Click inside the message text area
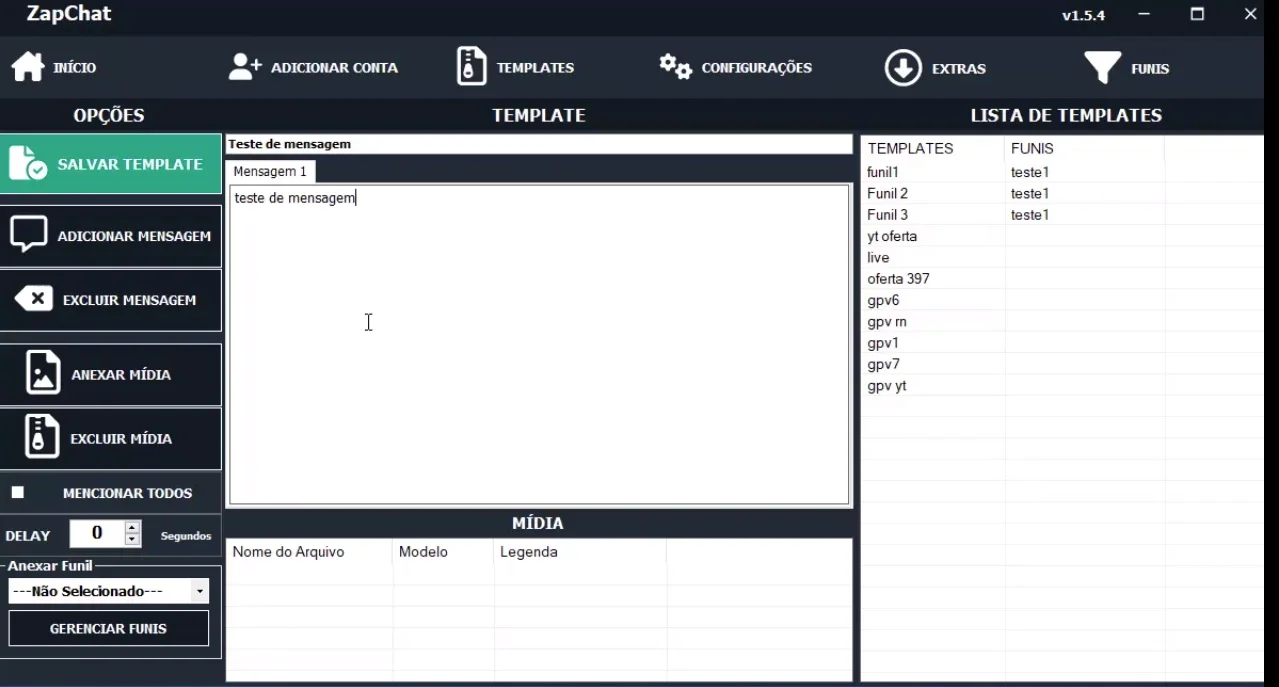The width and height of the screenshot is (1279, 687). [x=539, y=345]
